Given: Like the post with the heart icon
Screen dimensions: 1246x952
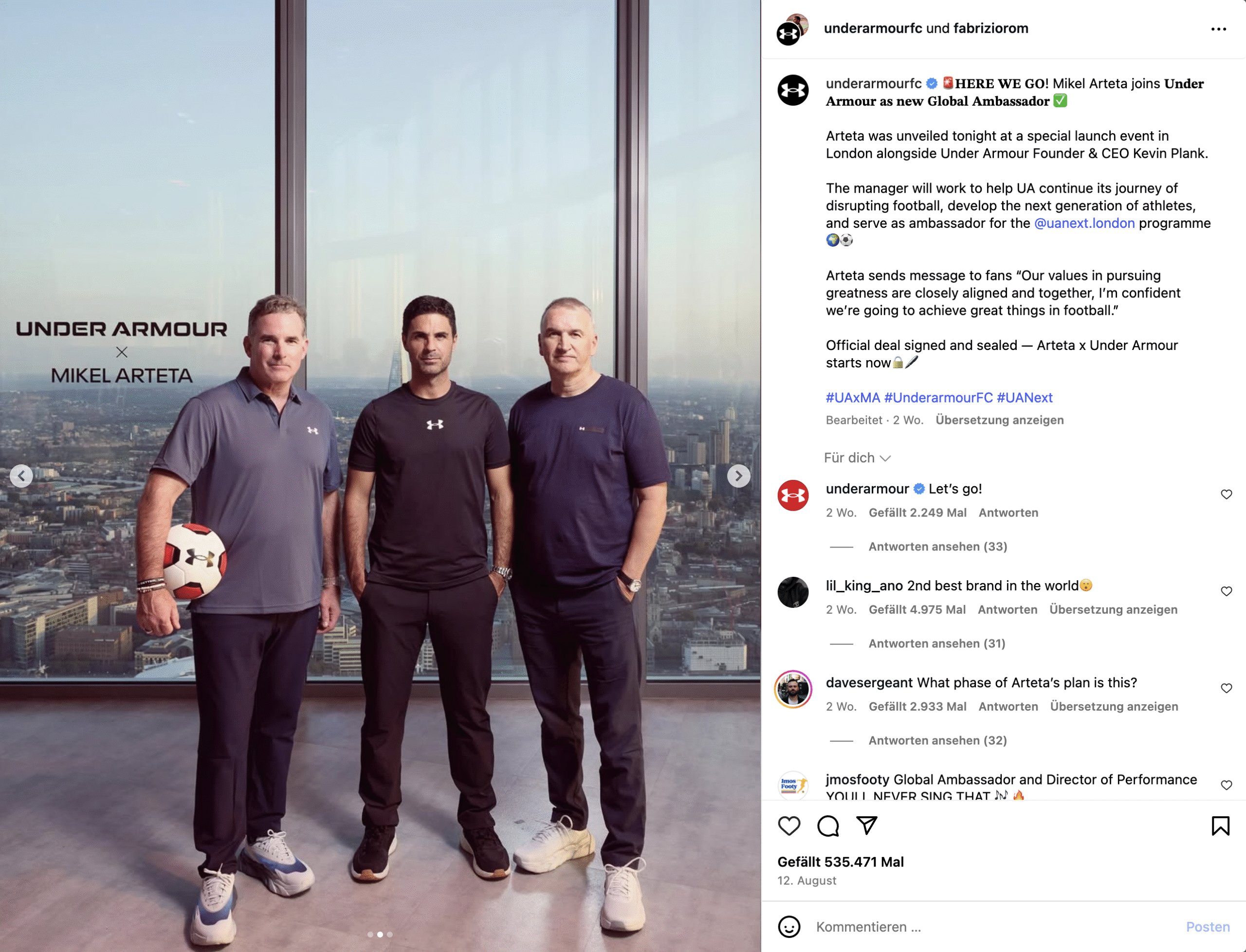Looking at the screenshot, I should click(x=789, y=825).
